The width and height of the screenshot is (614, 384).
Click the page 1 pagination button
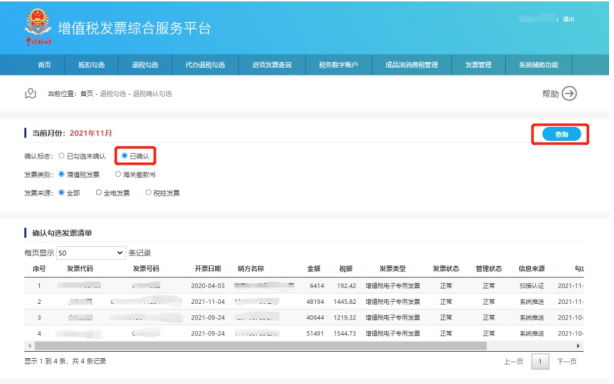(x=540, y=362)
